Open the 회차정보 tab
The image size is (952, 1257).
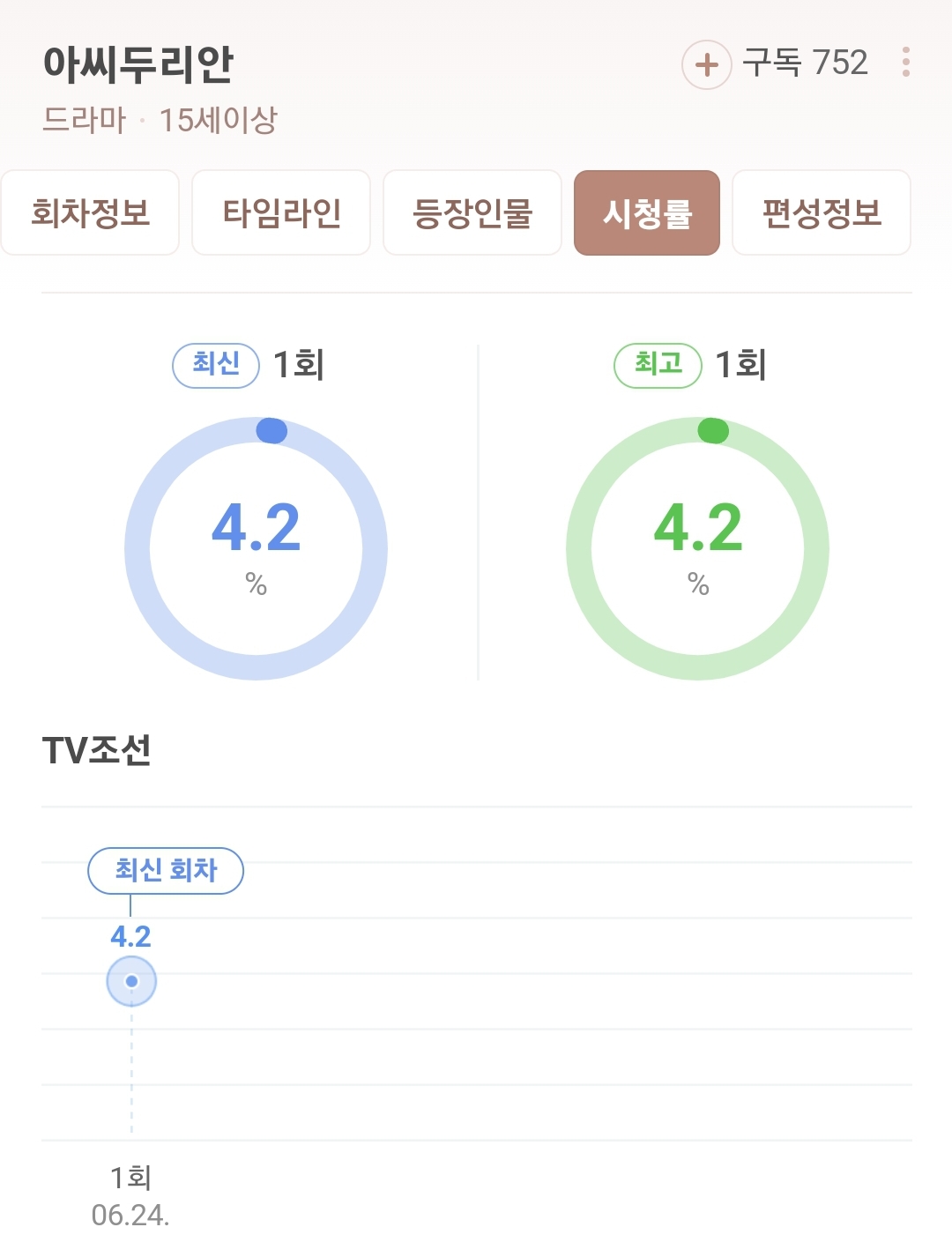[90, 213]
